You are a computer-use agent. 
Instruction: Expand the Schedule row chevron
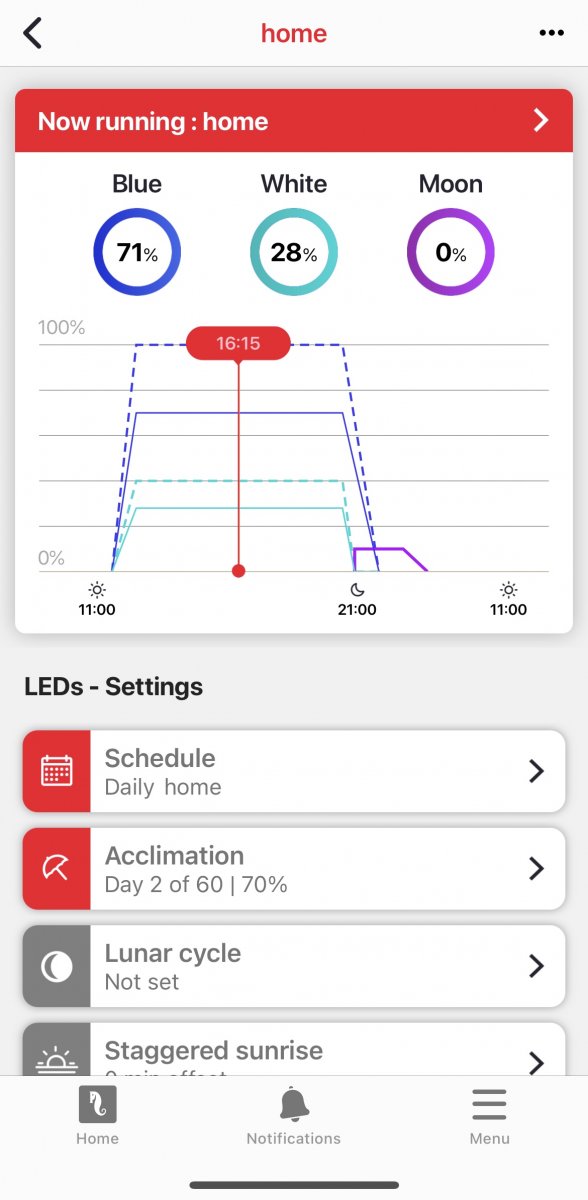[x=536, y=771]
